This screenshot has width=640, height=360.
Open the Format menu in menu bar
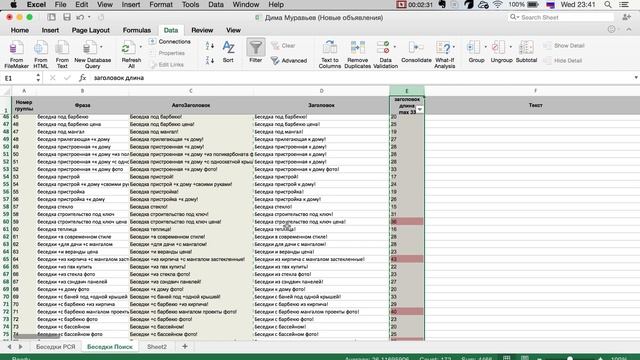tap(161, 4)
